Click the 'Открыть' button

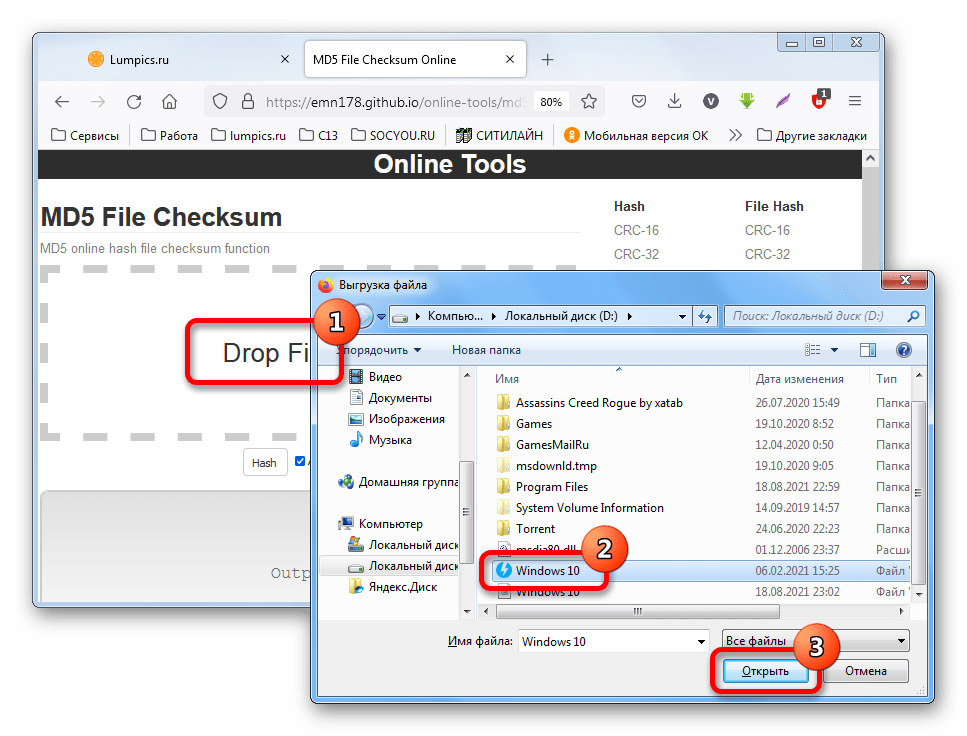(x=765, y=671)
